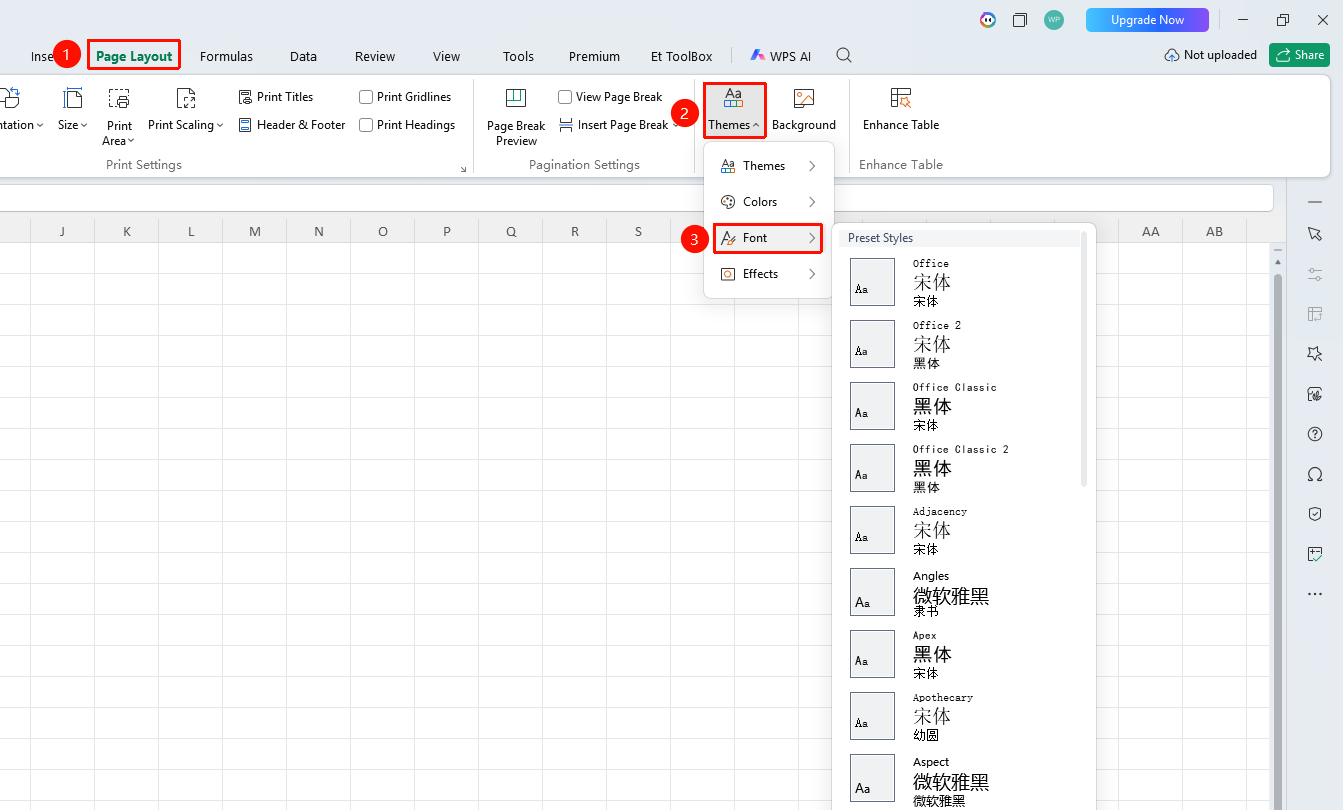Click the WPS AI button
The width and height of the screenshot is (1343, 810).
(781, 56)
